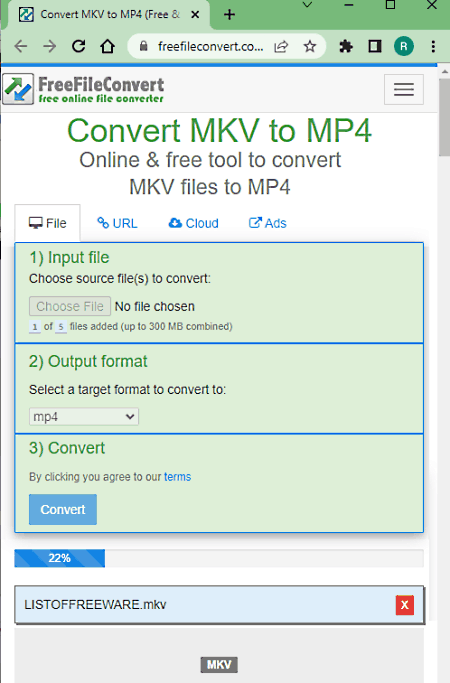Image resolution: width=450 pixels, height=683 pixels.
Task: Go to the browser home icon
Action: coord(108,46)
